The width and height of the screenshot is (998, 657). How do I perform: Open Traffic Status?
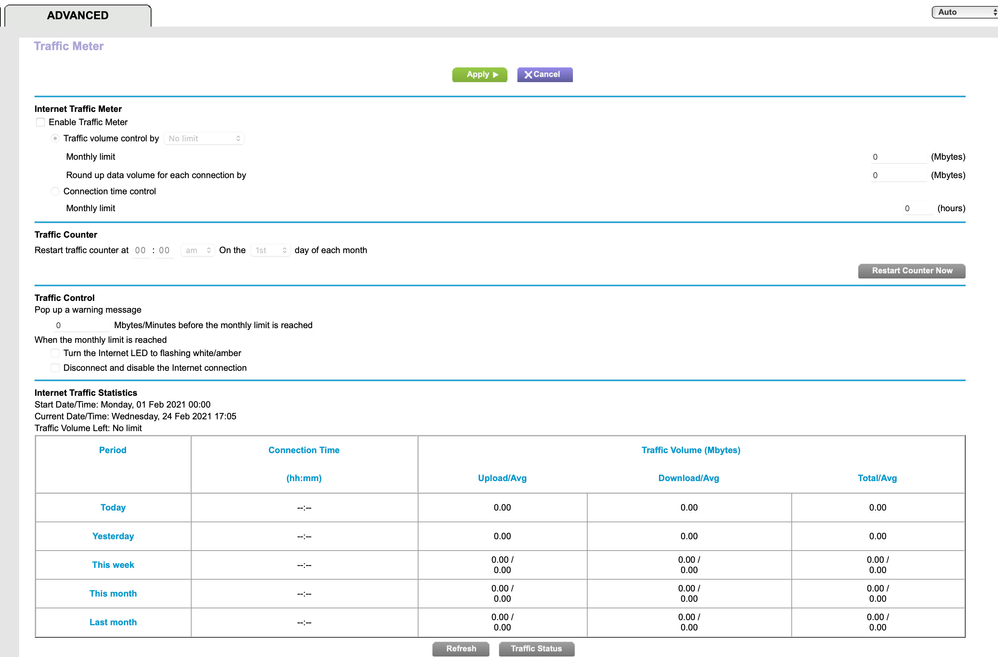(x=536, y=648)
